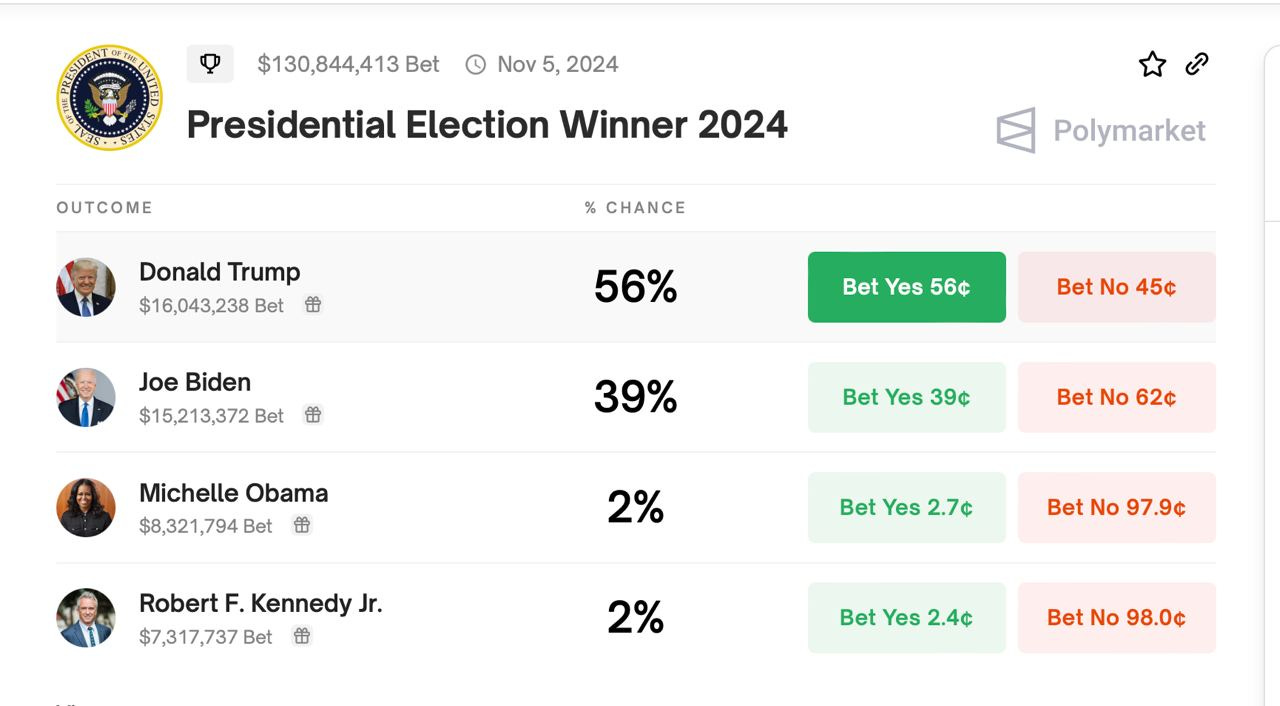Click gift icon beside Donald Trump's bet amount

[x=313, y=305]
